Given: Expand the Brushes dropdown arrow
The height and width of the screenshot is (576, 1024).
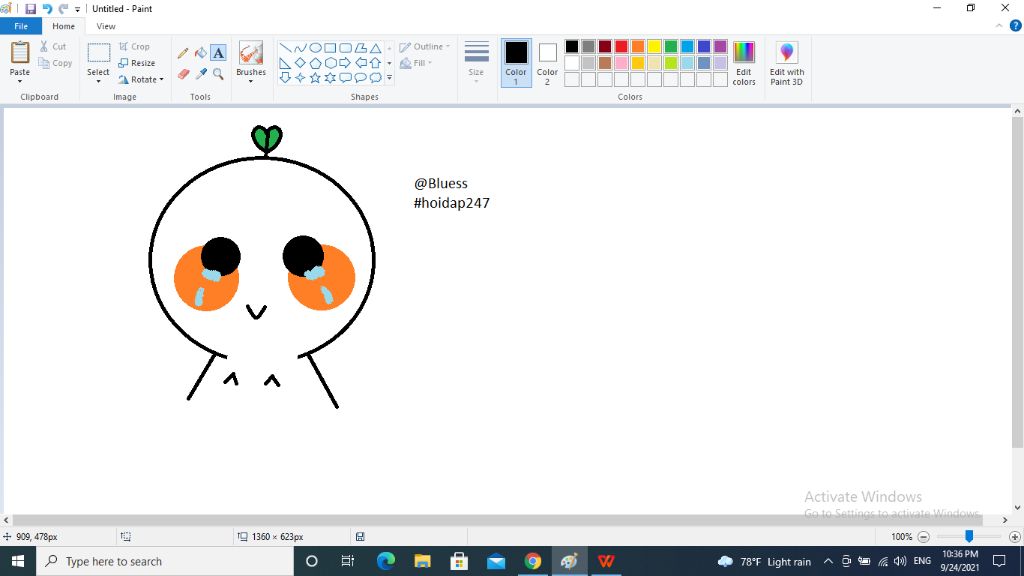Looking at the screenshot, I should coord(251,82).
